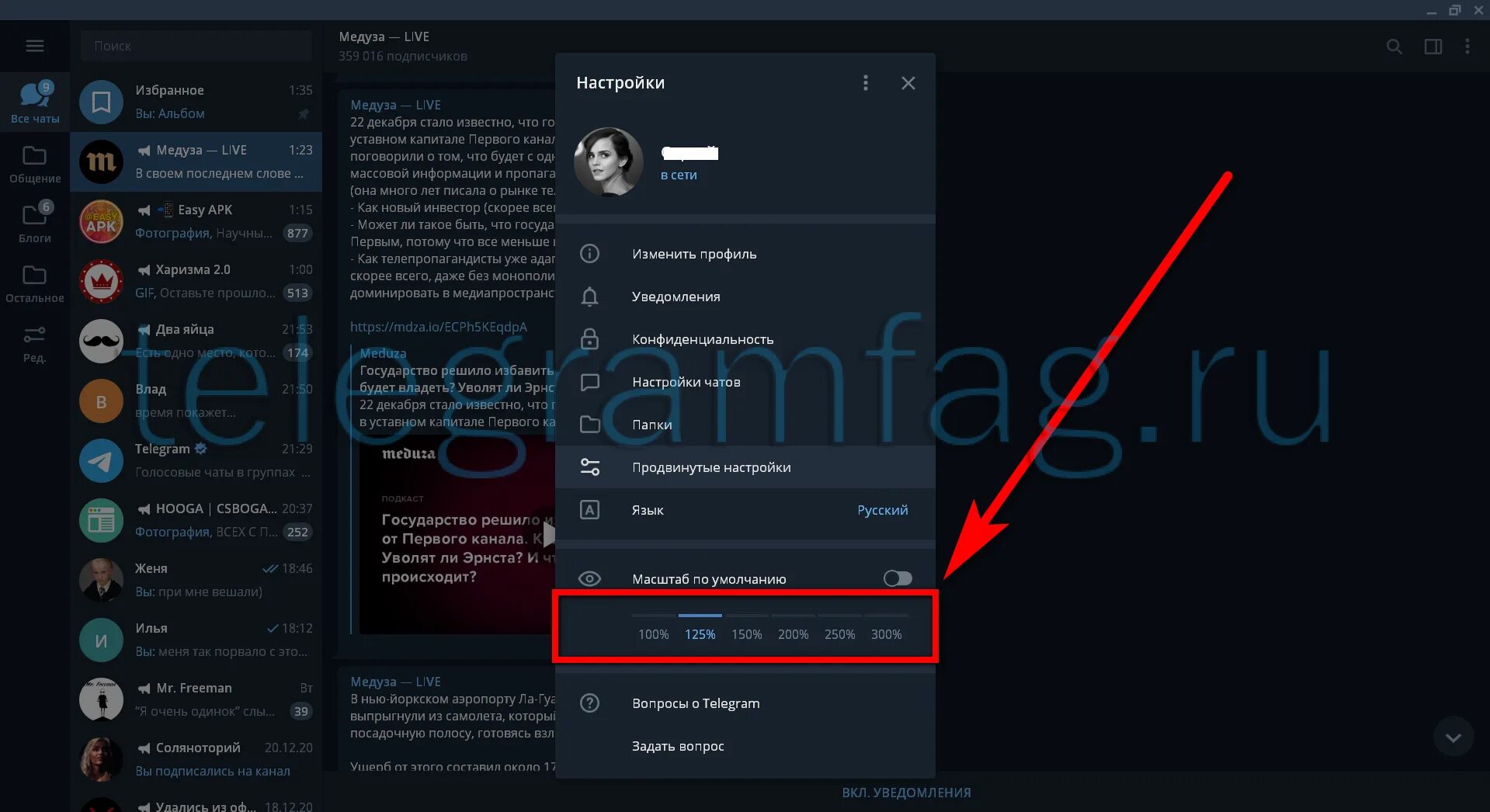Open the Медуза — LIVE channel avatar
Screen dimensions: 1490x812
pos(101,161)
